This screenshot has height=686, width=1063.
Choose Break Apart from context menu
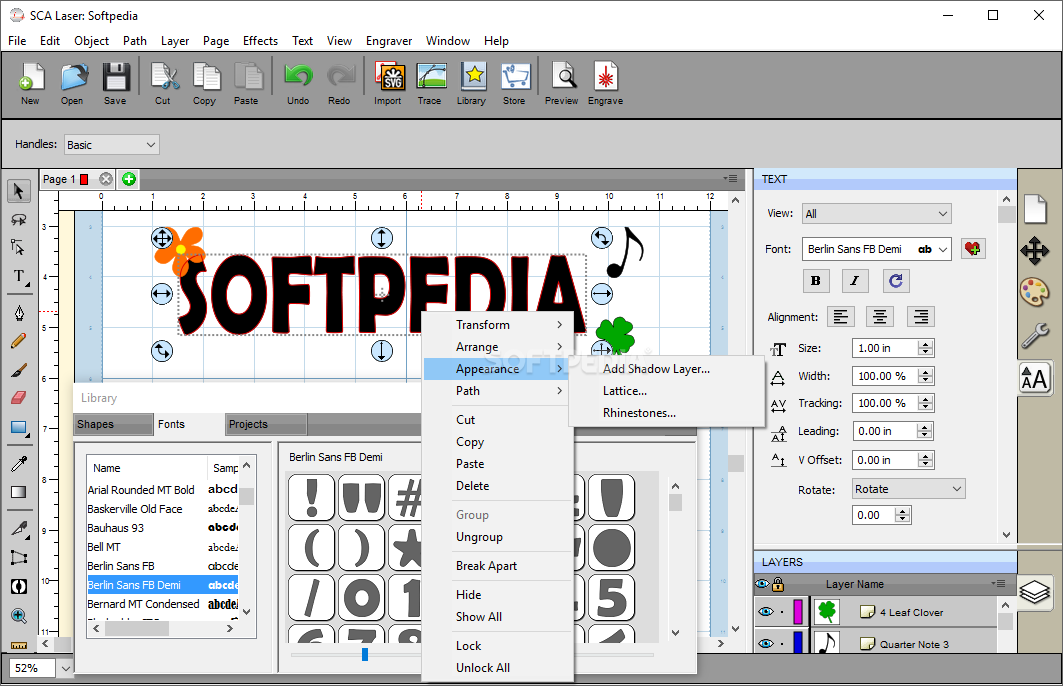486,565
